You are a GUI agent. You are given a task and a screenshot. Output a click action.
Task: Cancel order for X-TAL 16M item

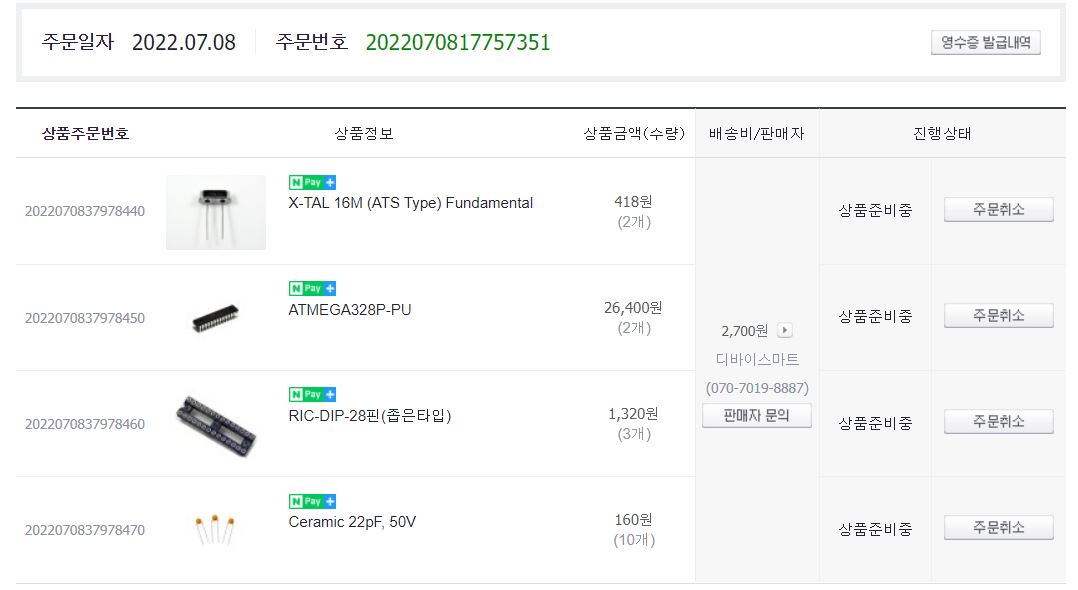998,210
